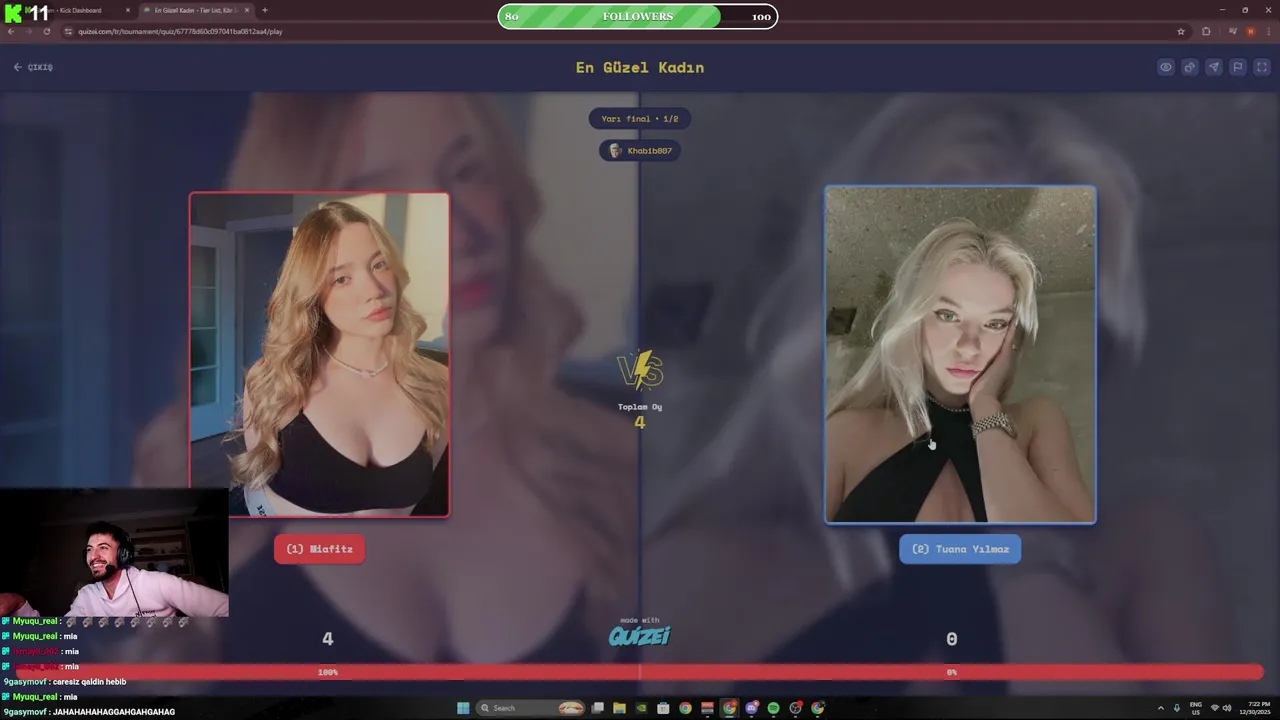
Task: Close the Kick Dashboard tab
Action: pyautogui.click(x=128, y=10)
